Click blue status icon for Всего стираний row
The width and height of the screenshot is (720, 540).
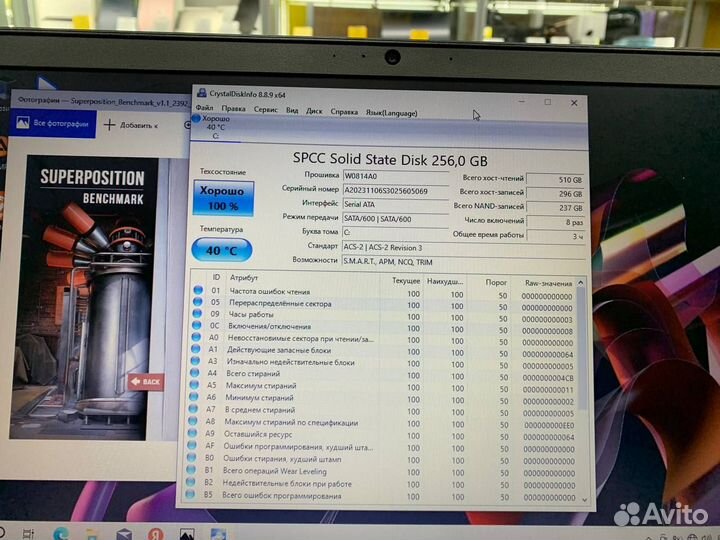tap(197, 374)
